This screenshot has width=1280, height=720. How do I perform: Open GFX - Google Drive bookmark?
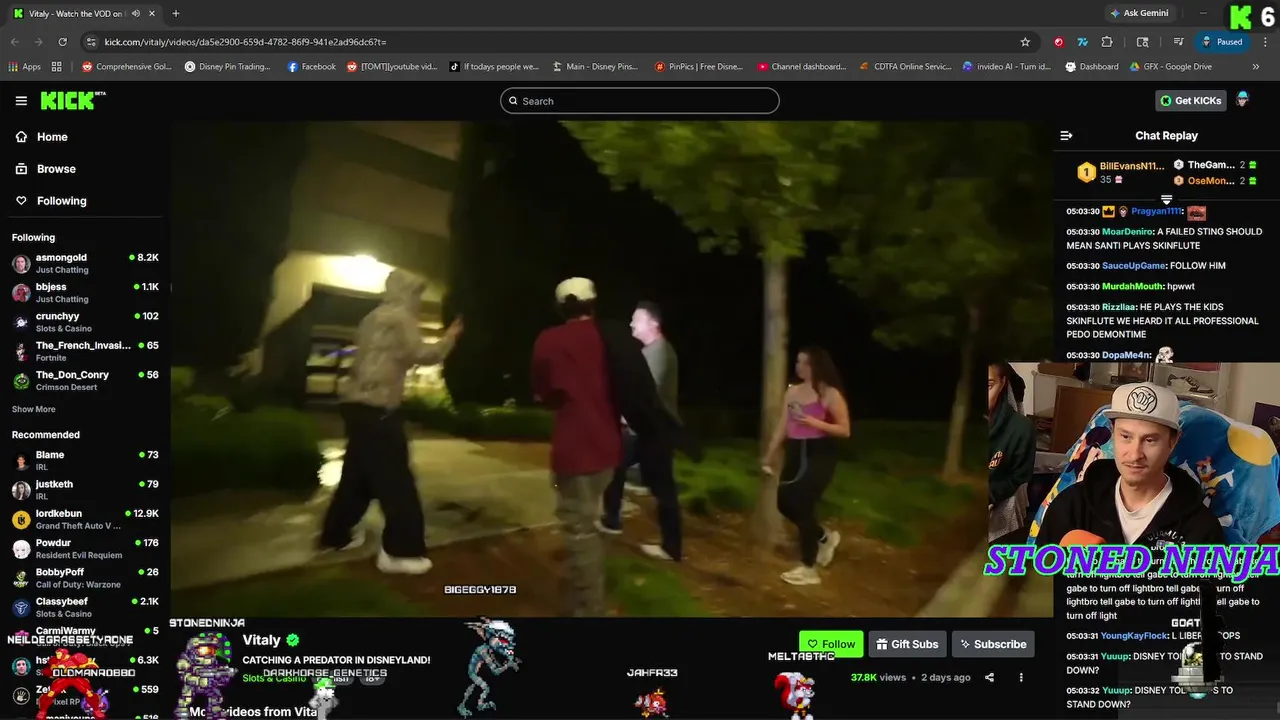click(1171, 67)
